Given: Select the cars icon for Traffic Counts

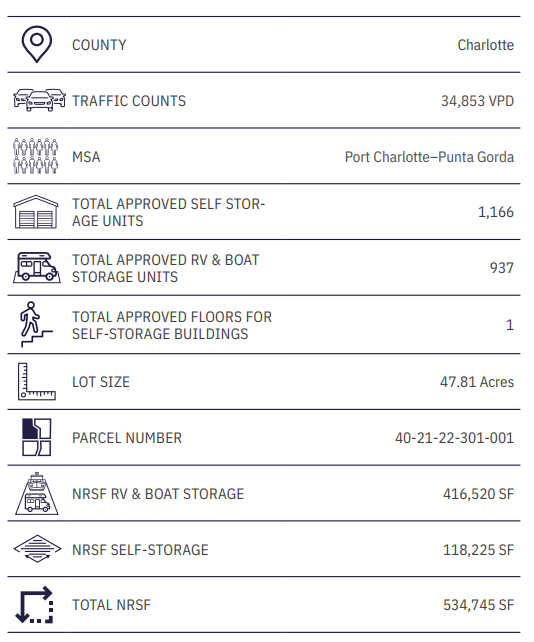Looking at the screenshot, I should point(39,100).
